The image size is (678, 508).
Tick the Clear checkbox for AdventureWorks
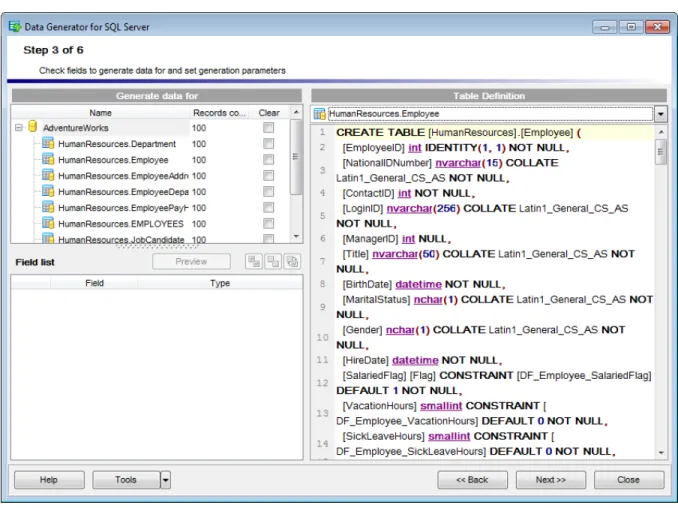pos(269,128)
